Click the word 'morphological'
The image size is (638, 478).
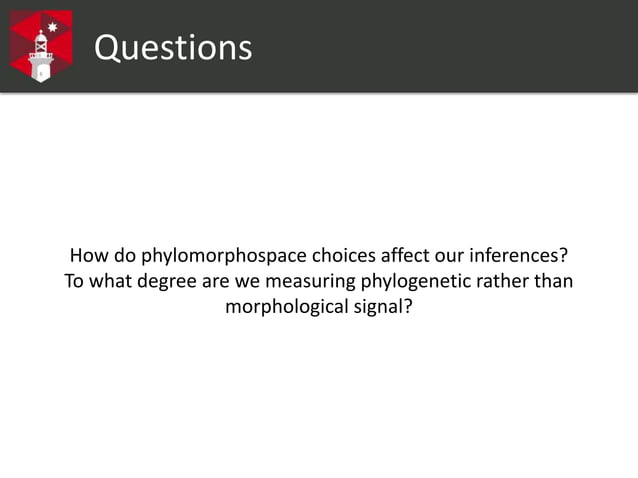click(x=287, y=307)
